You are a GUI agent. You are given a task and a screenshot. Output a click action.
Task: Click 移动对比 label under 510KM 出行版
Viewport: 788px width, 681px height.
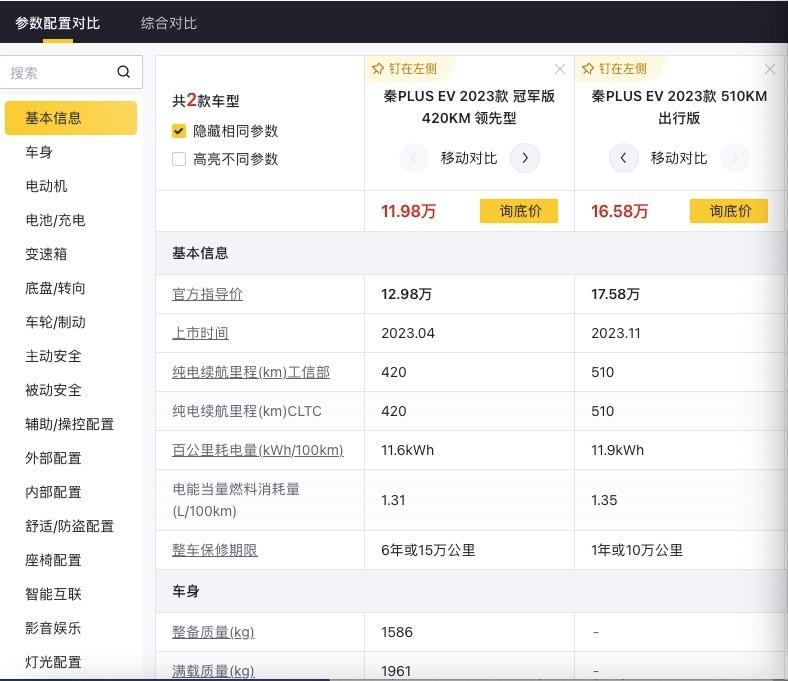[x=679, y=158]
